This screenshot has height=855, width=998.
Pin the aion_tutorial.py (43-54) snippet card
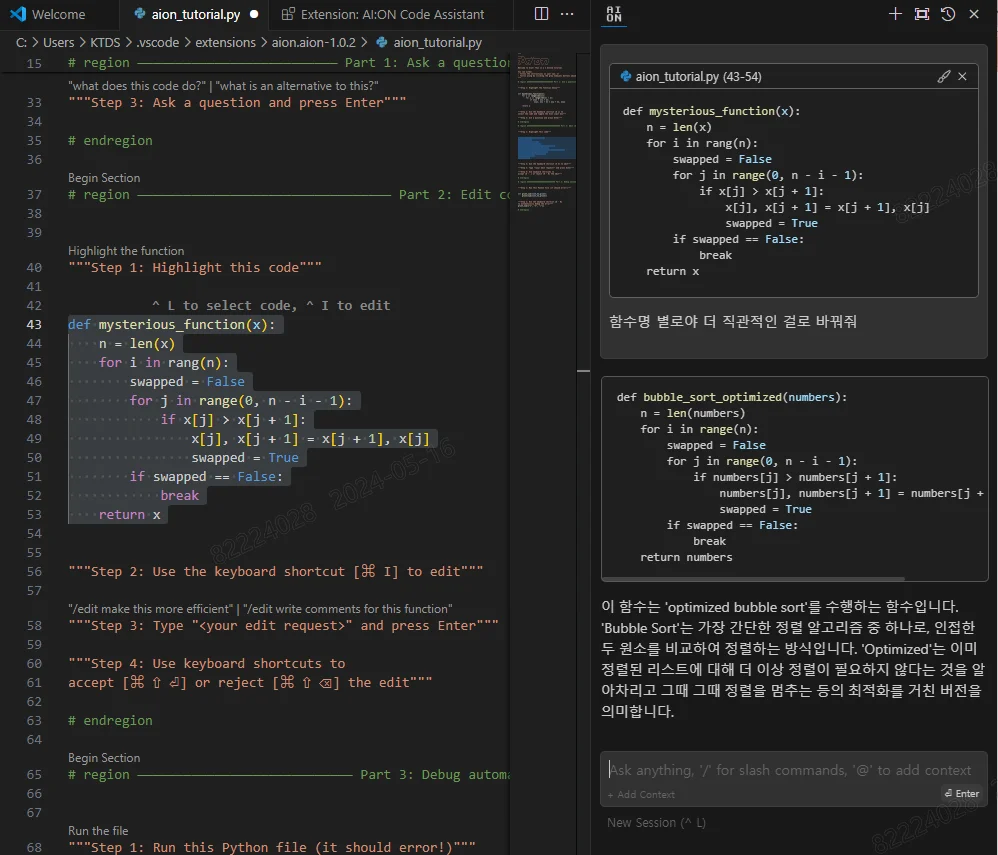943,75
